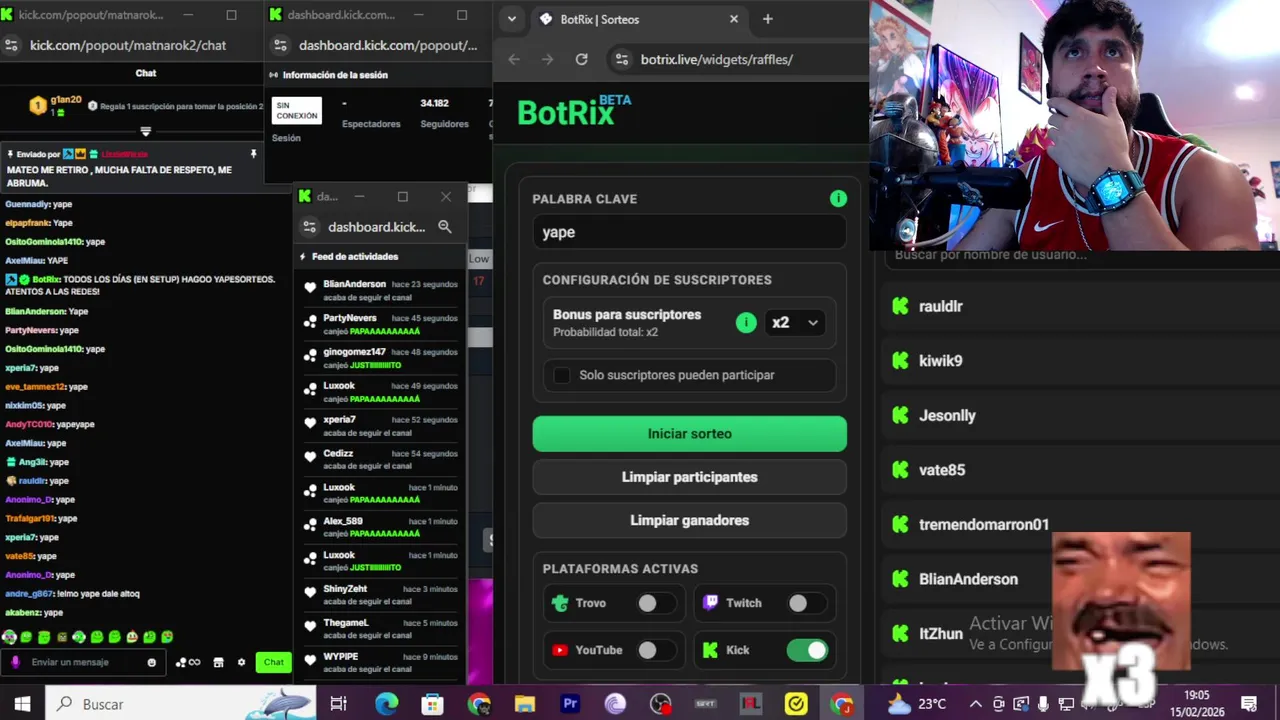The height and width of the screenshot is (720, 1280).
Task: Disable the Kick platform switch
Action: click(x=807, y=650)
